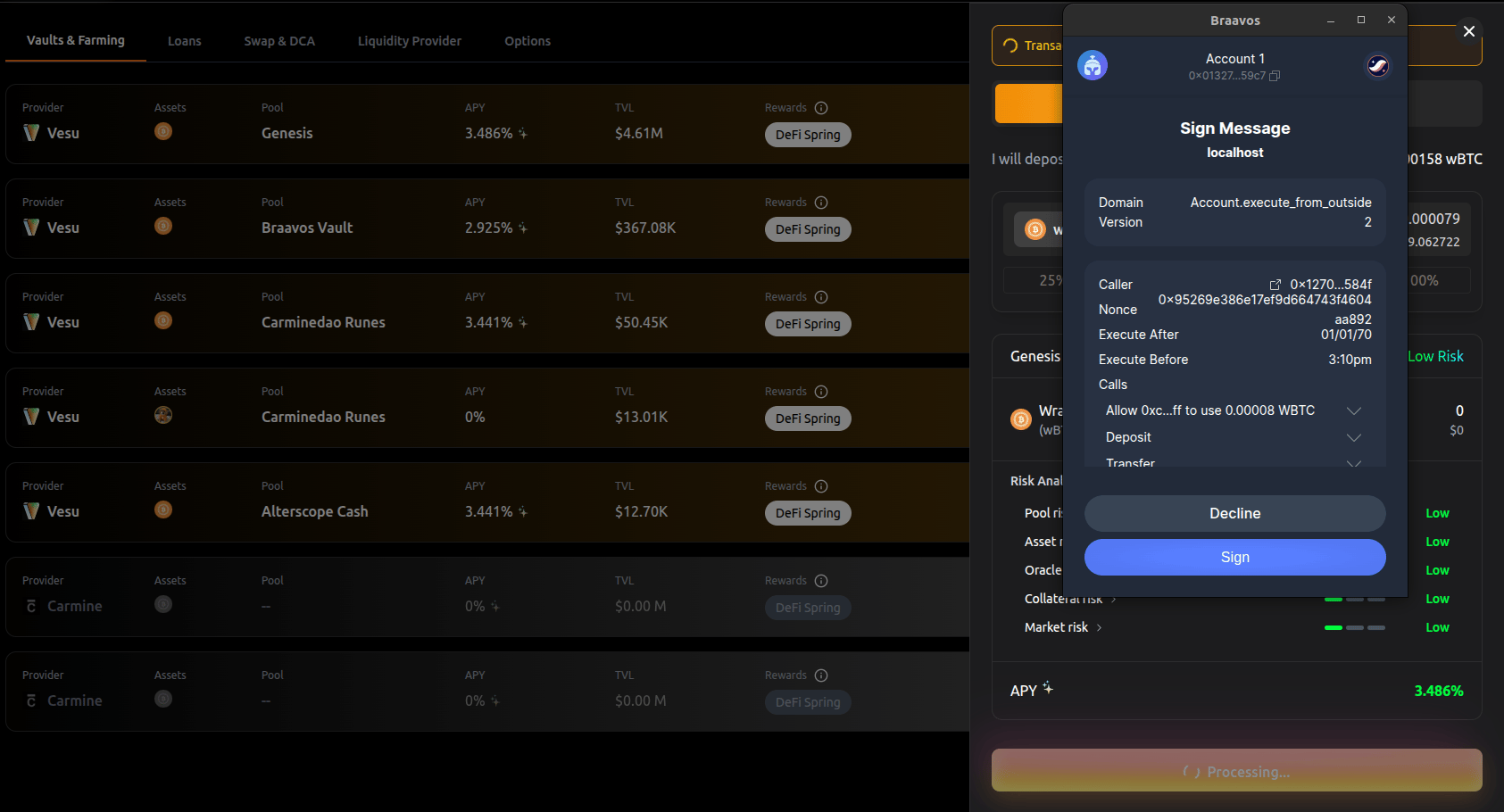Click the wBTC token icon in deposit input

(1035, 229)
